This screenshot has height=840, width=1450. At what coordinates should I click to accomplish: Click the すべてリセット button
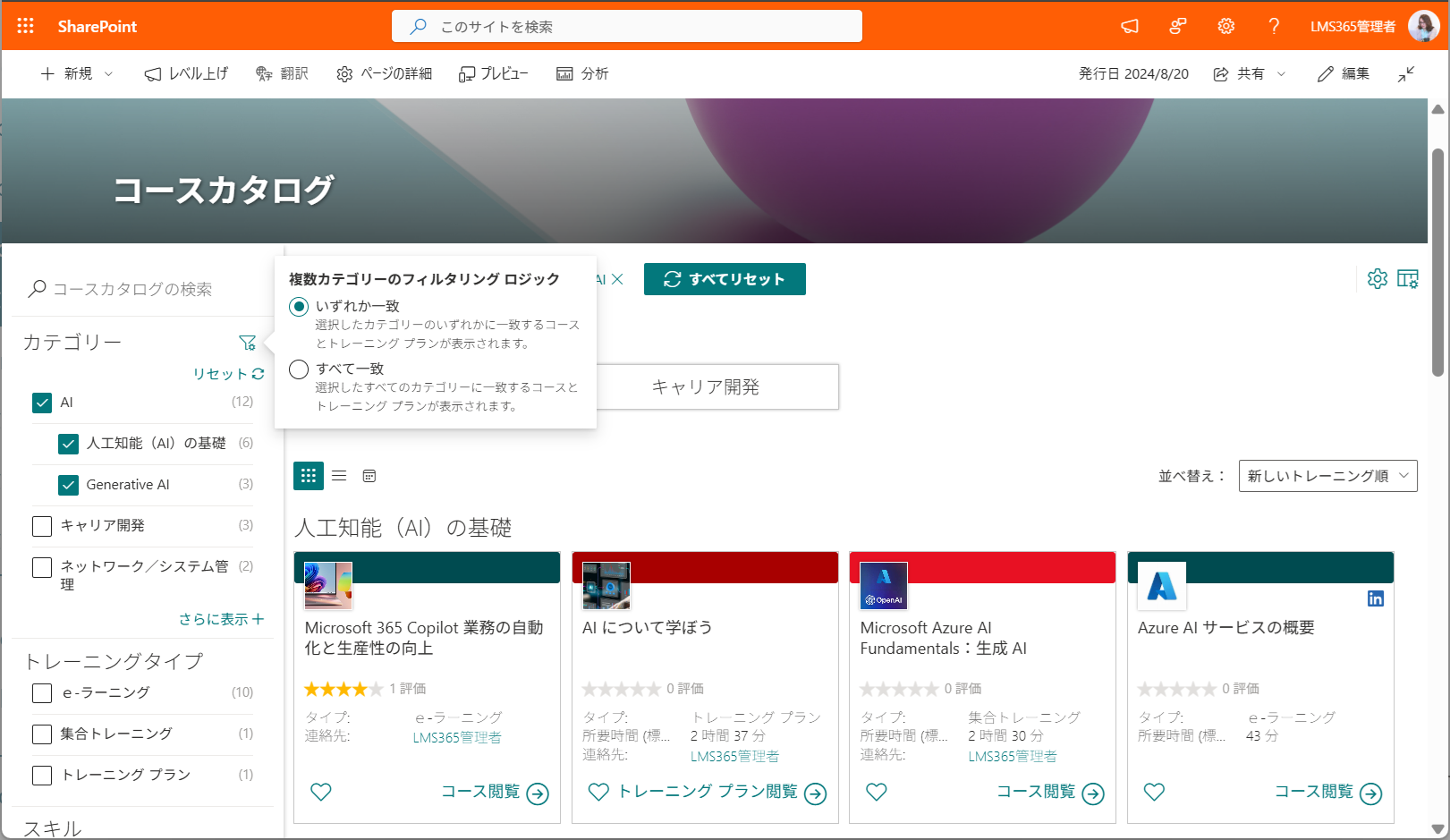(x=725, y=279)
